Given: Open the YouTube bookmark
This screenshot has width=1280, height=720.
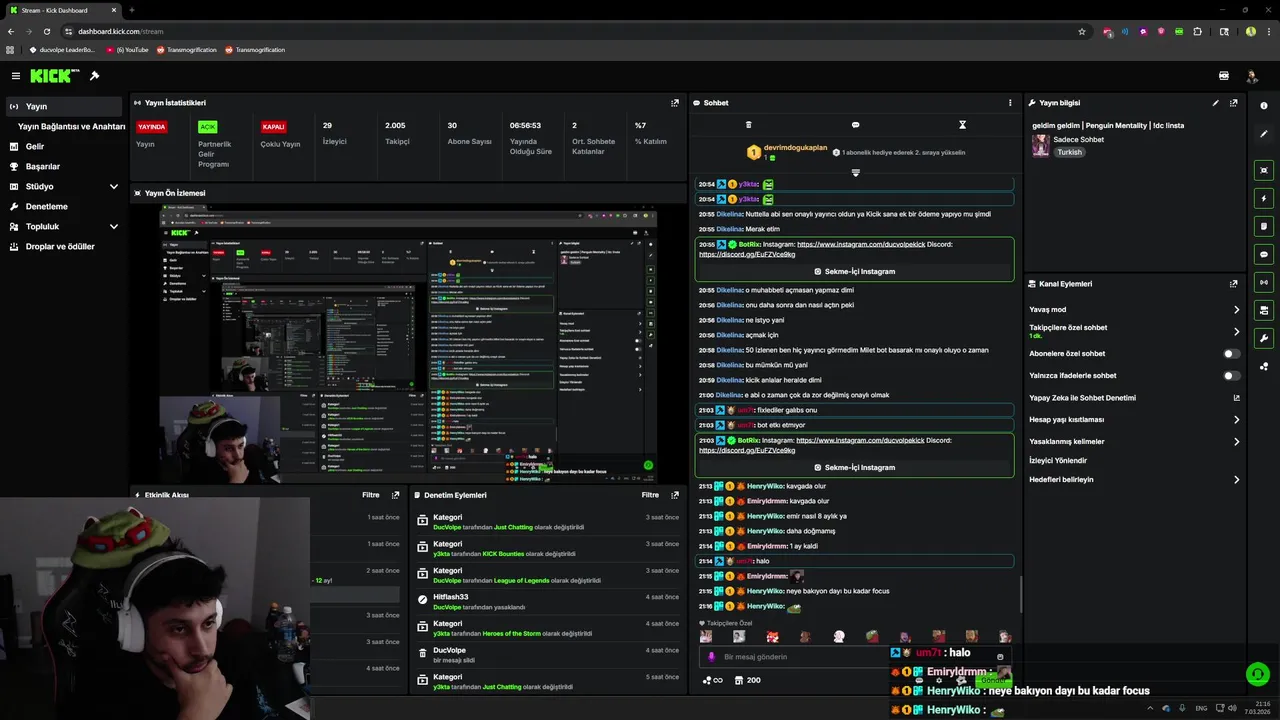Looking at the screenshot, I should [127, 50].
